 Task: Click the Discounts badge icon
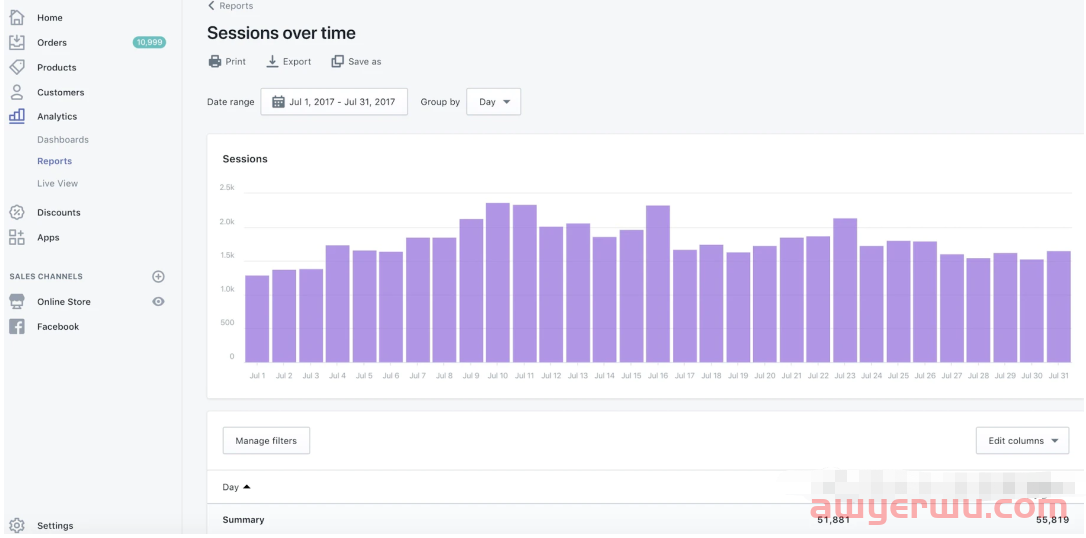click(x=17, y=212)
